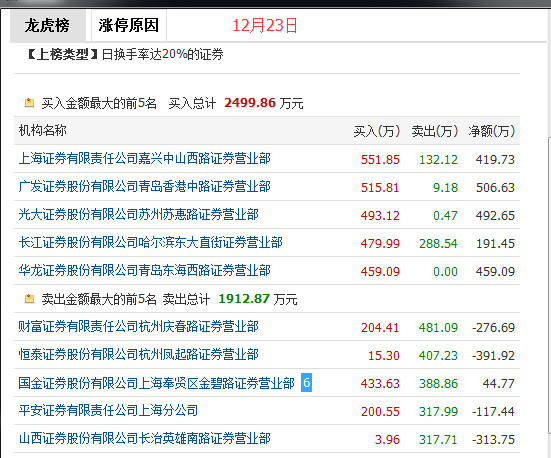Open 华龙证券青岛东海西路证券营业部 link
Screen dimensions: 551x458
(144, 270)
